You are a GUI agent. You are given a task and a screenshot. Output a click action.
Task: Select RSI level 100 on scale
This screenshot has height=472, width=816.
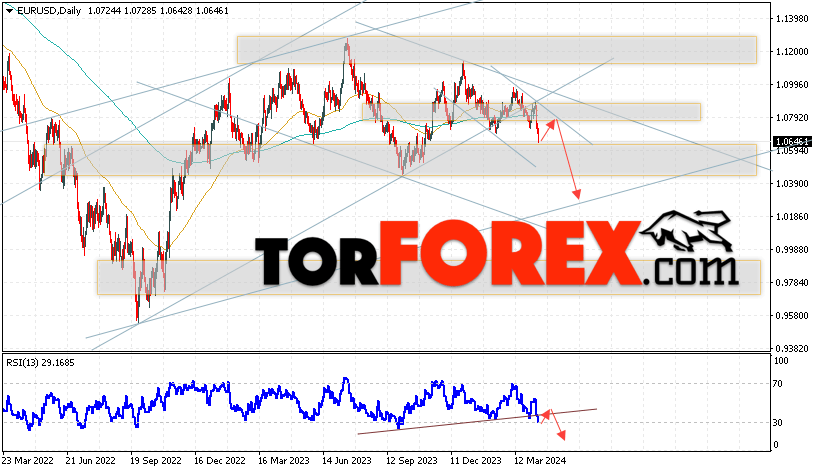[781, 361]
